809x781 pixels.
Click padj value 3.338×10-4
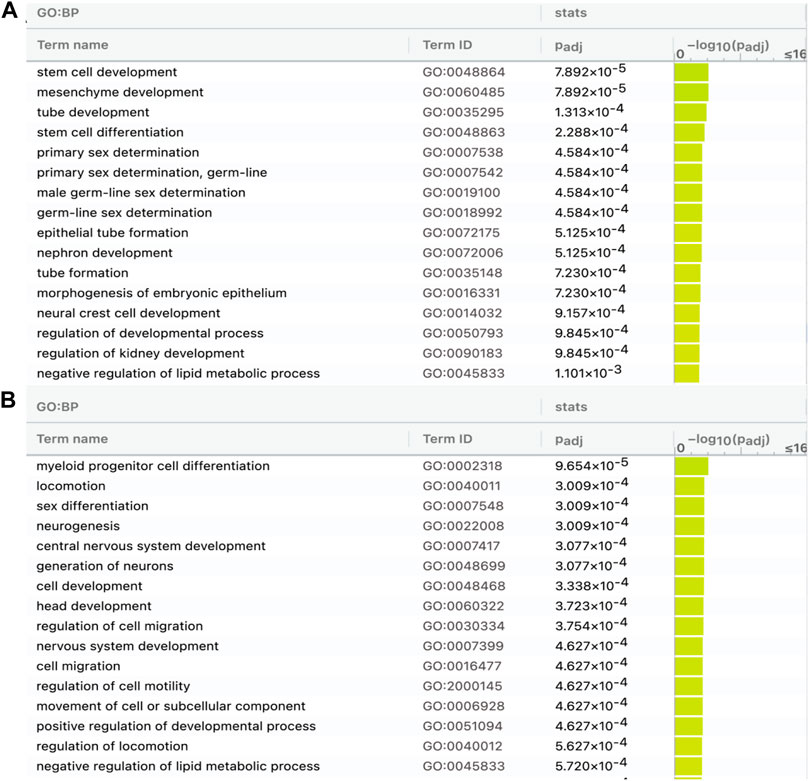click(592, 585)
